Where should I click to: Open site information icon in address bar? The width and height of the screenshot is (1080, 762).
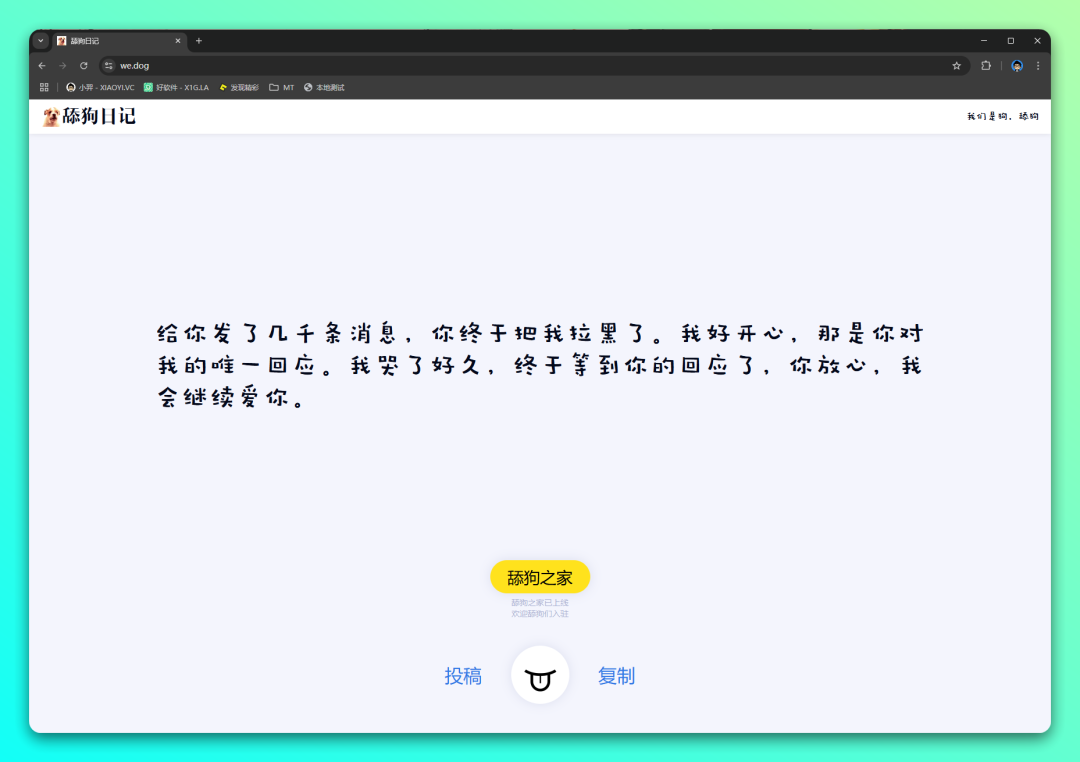[108, 65]
